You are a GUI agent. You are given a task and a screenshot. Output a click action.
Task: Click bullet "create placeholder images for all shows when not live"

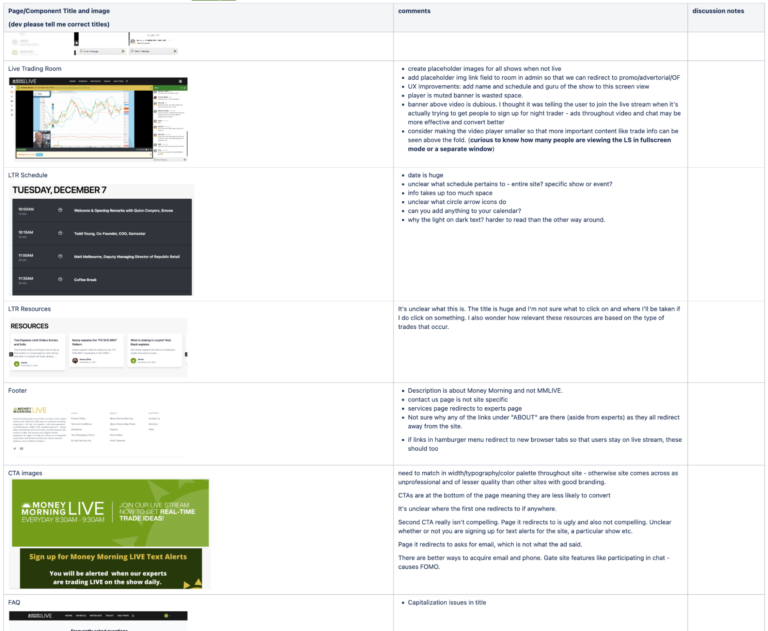pyautogui.click(x=484, y=69)
